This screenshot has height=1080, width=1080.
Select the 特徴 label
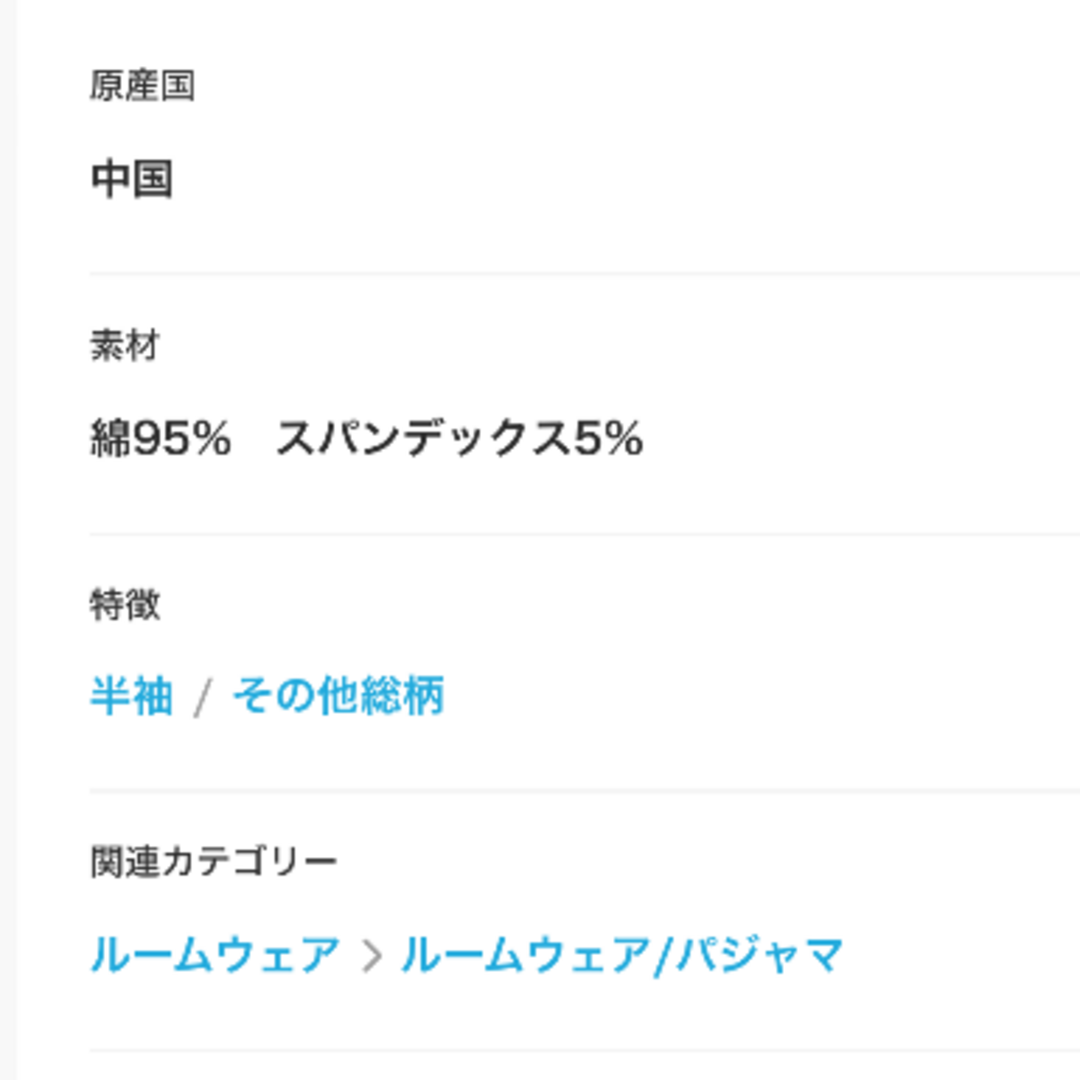tap(125, 605)
